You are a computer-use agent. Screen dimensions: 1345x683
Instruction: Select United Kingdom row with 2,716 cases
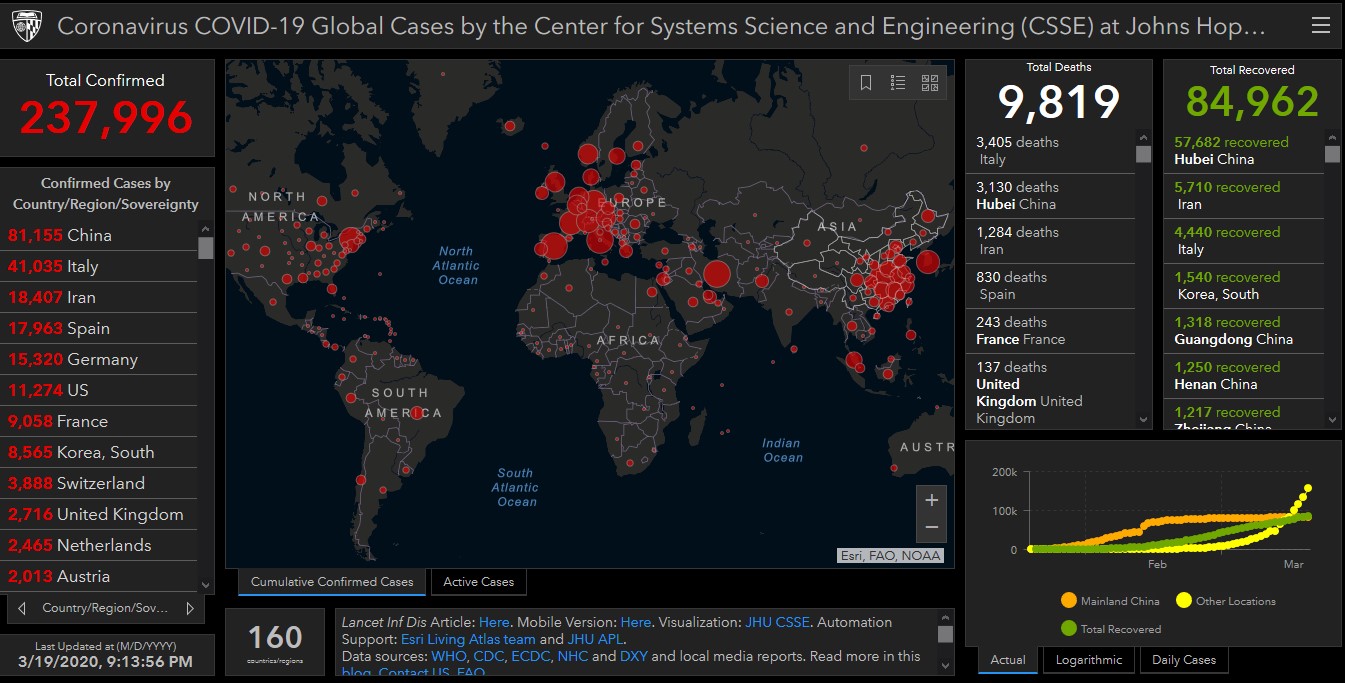pyautogui.click(x=100, y=514)
